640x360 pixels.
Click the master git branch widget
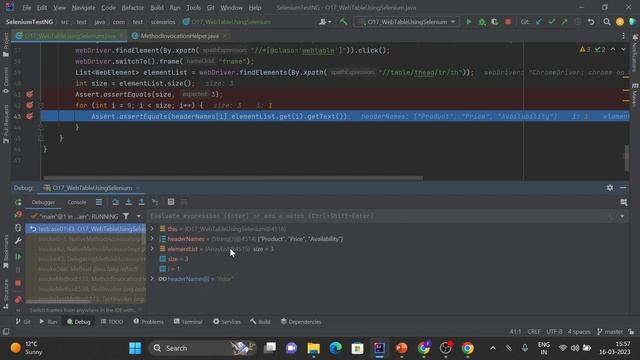(x=610, y=332)
